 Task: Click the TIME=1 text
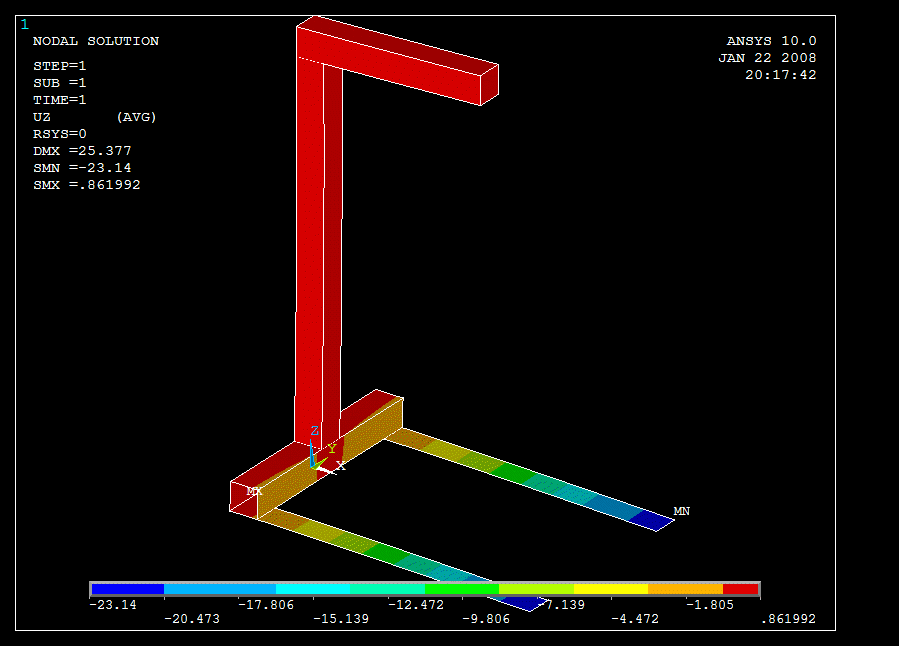(x=60, y=100)
